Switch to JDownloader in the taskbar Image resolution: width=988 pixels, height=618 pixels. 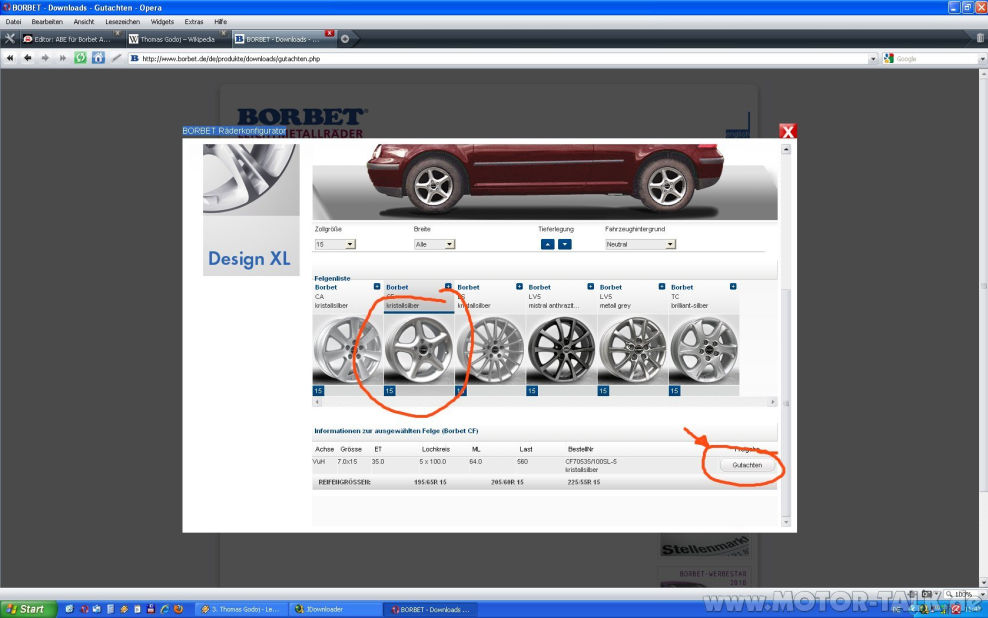(335, 609)
